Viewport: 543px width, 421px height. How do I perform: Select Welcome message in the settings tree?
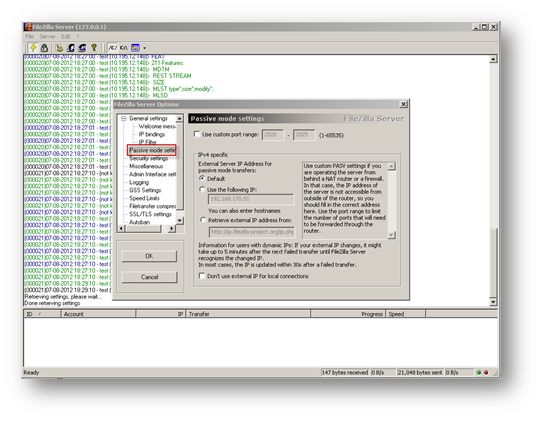(157, 126)
